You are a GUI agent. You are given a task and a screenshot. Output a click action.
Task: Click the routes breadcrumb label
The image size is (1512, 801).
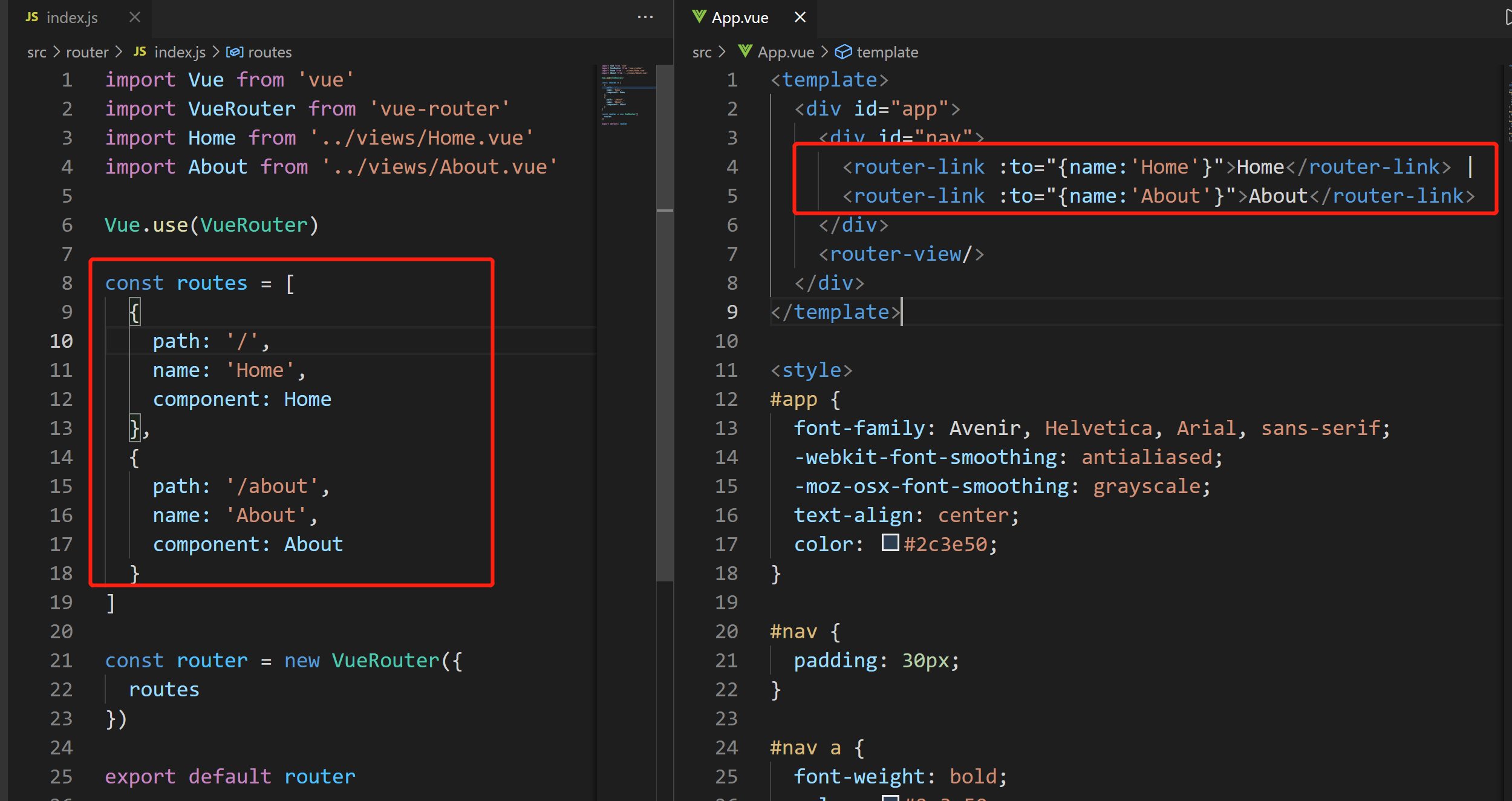pos(270,52)
